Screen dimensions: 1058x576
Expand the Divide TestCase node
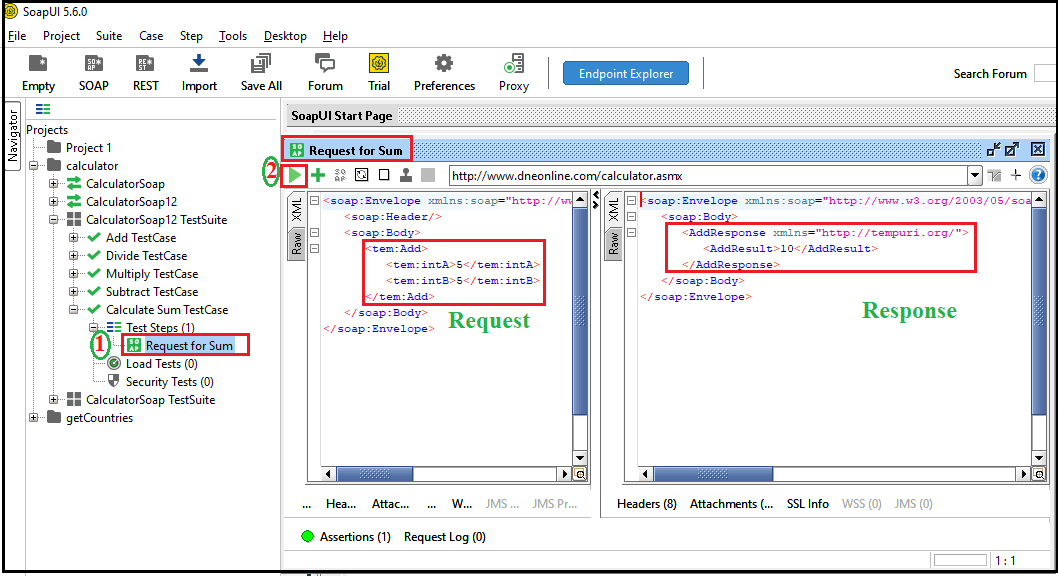74,256
